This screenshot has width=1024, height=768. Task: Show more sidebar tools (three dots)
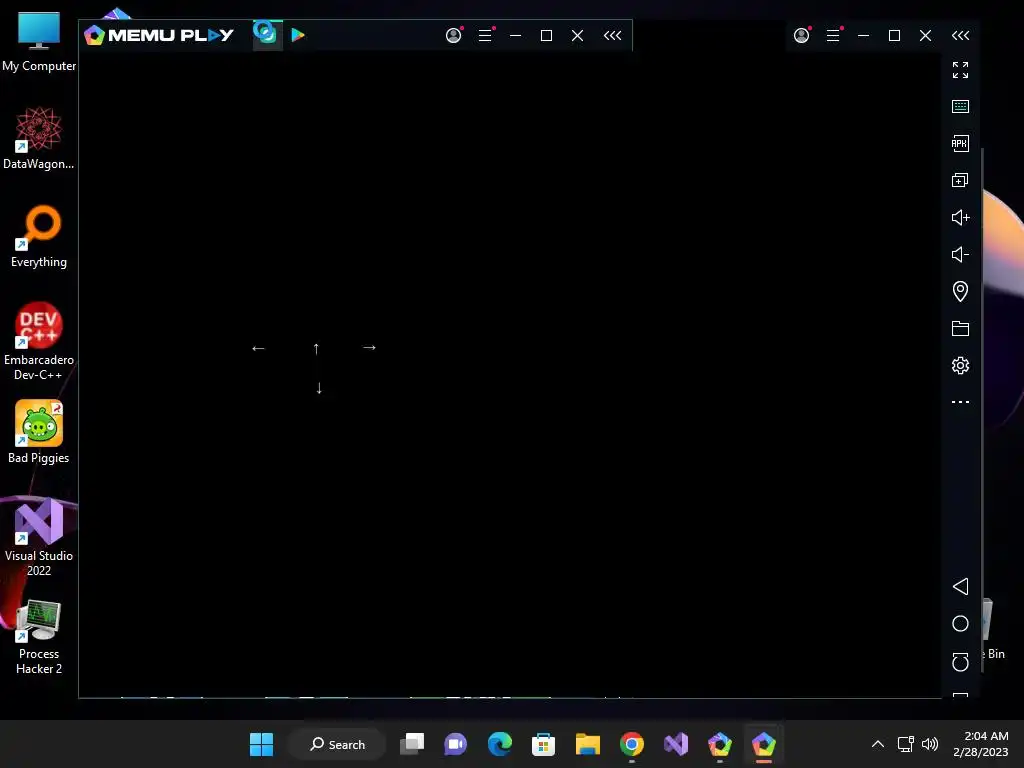tap(961, 402)
